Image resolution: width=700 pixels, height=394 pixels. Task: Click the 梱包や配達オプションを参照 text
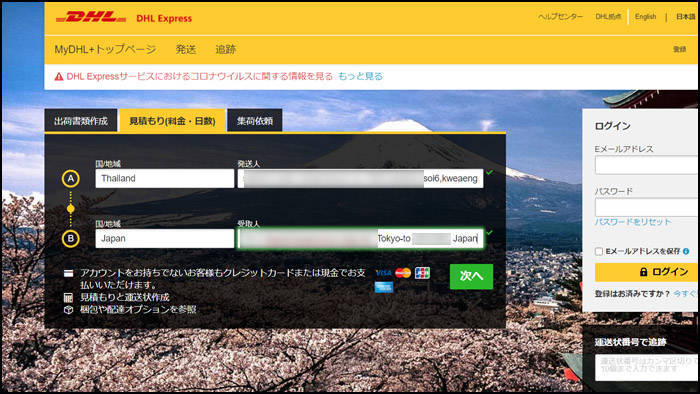(138, 310)
